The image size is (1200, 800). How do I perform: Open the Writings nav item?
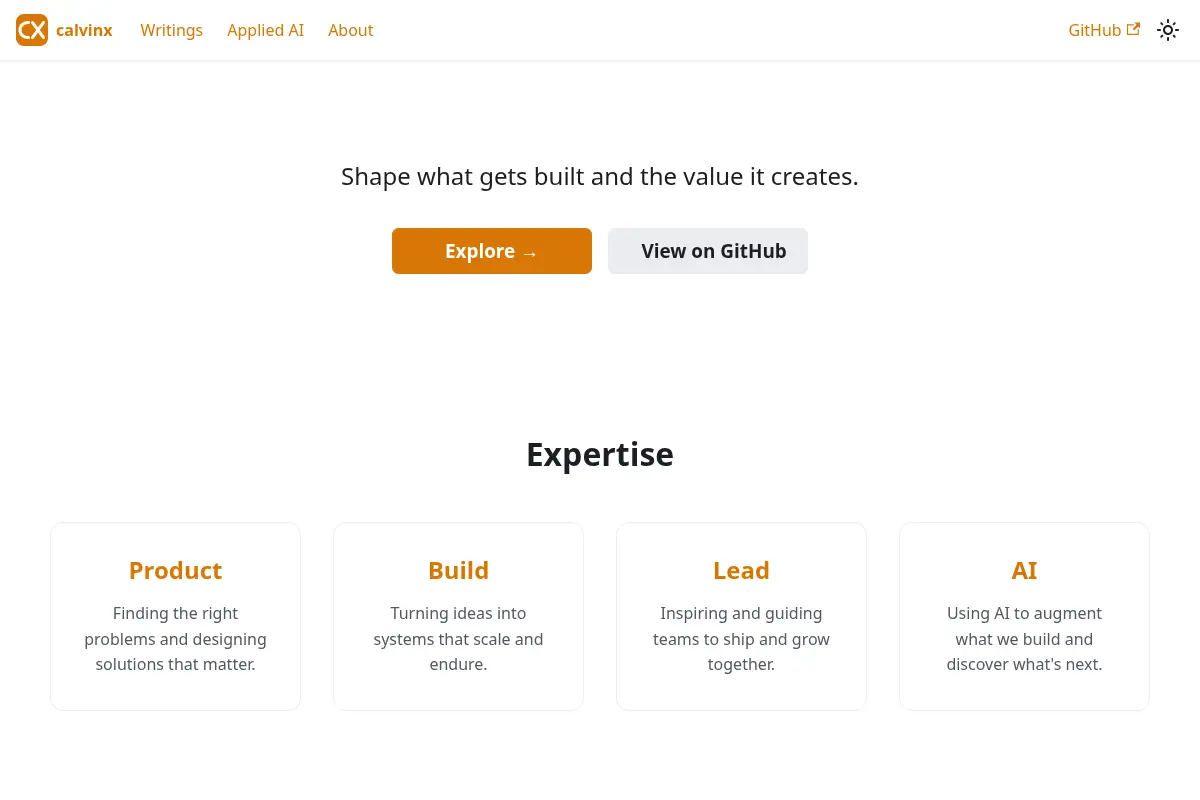(171, 30)
